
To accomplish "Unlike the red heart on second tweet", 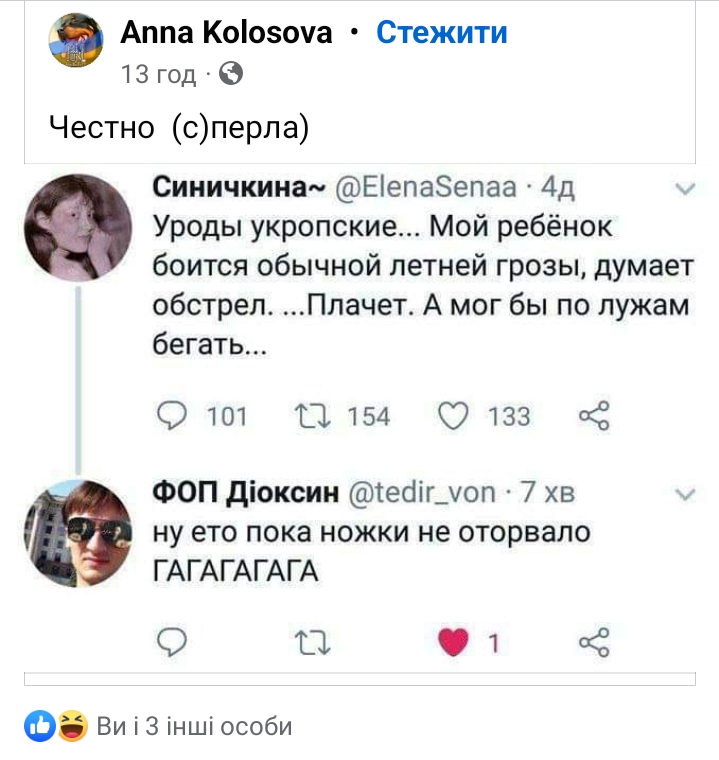I will (x=453, y=642).
